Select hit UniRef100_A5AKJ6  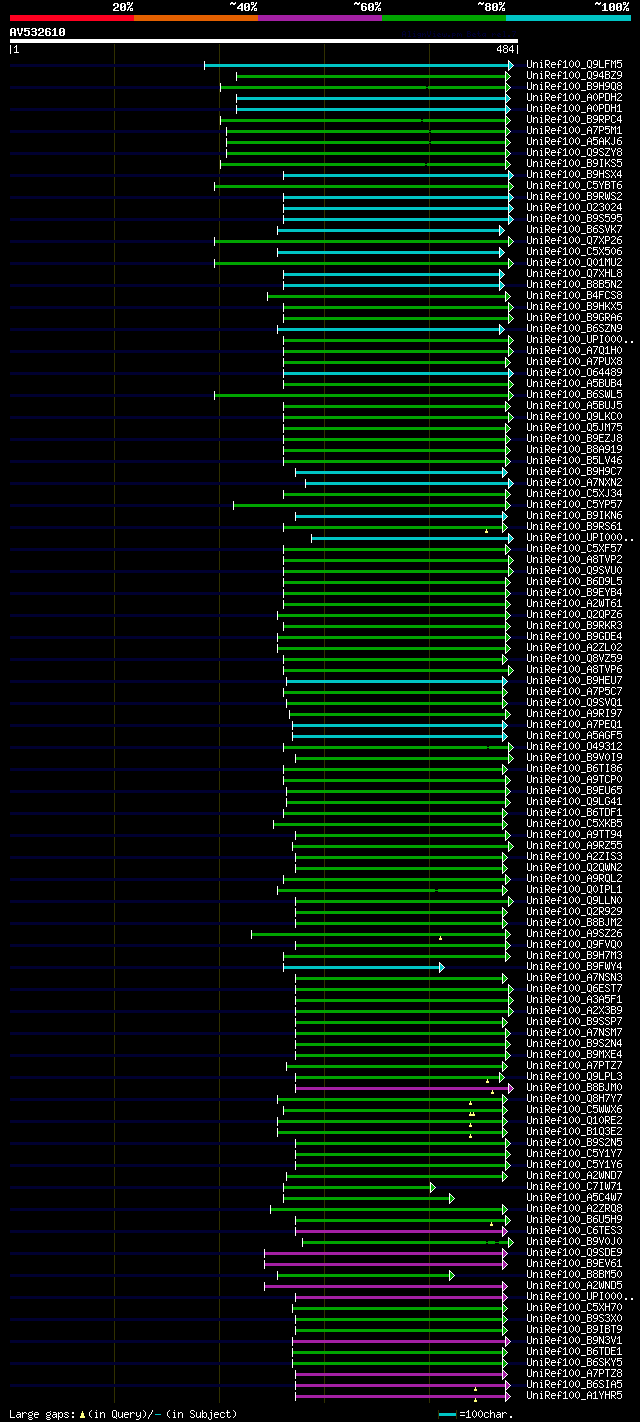[x=574, y=142]
